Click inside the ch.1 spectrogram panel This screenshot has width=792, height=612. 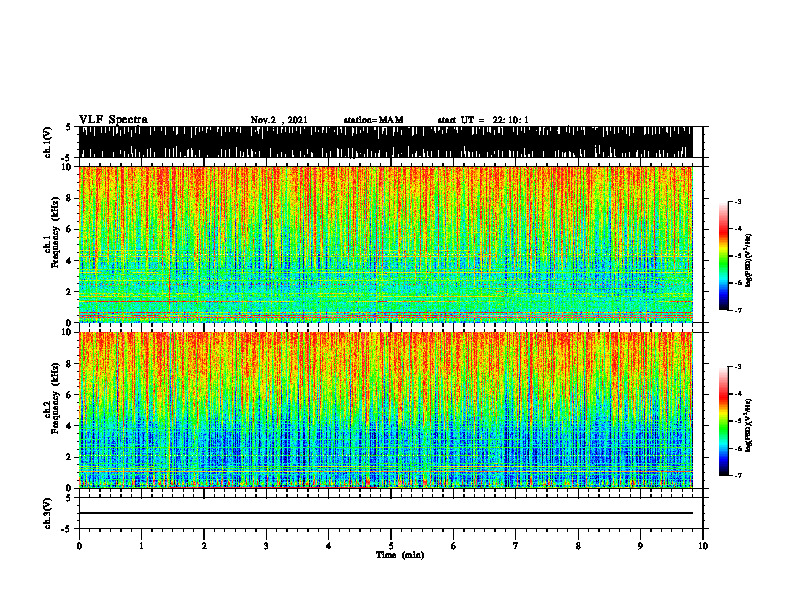(x=385, y=244)
